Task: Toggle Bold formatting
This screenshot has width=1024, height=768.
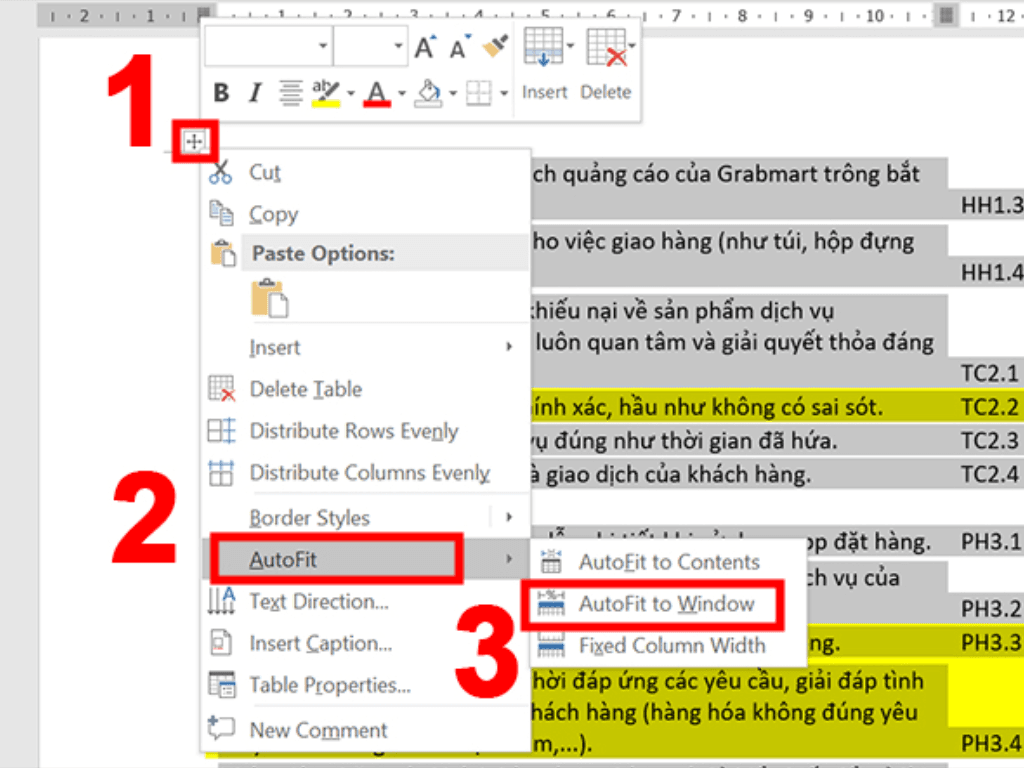Action: pyautogui.click(x=221, y=91)
